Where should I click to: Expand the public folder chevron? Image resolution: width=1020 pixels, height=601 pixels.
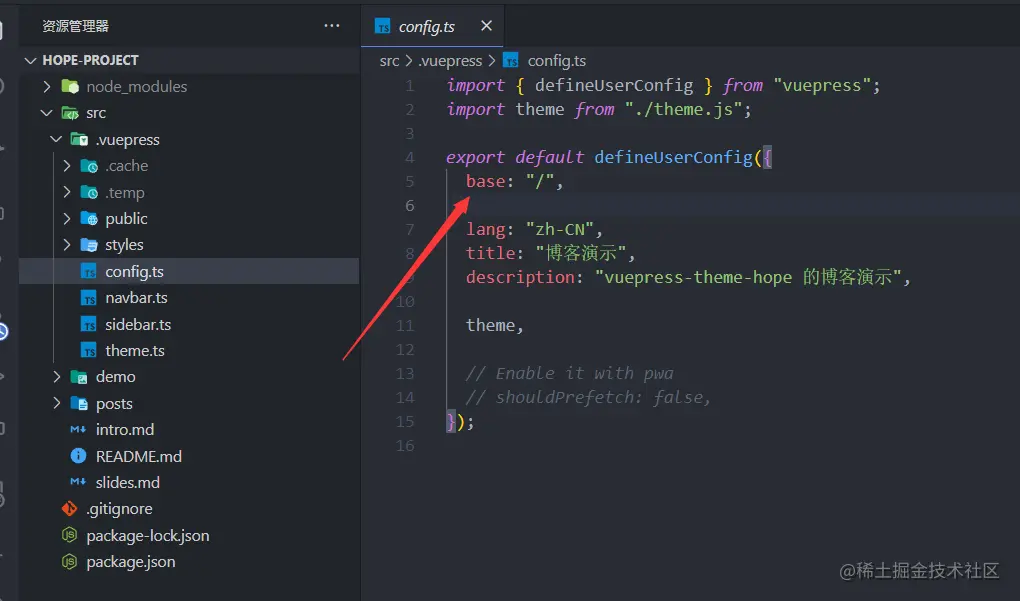[x=66, y=219]
